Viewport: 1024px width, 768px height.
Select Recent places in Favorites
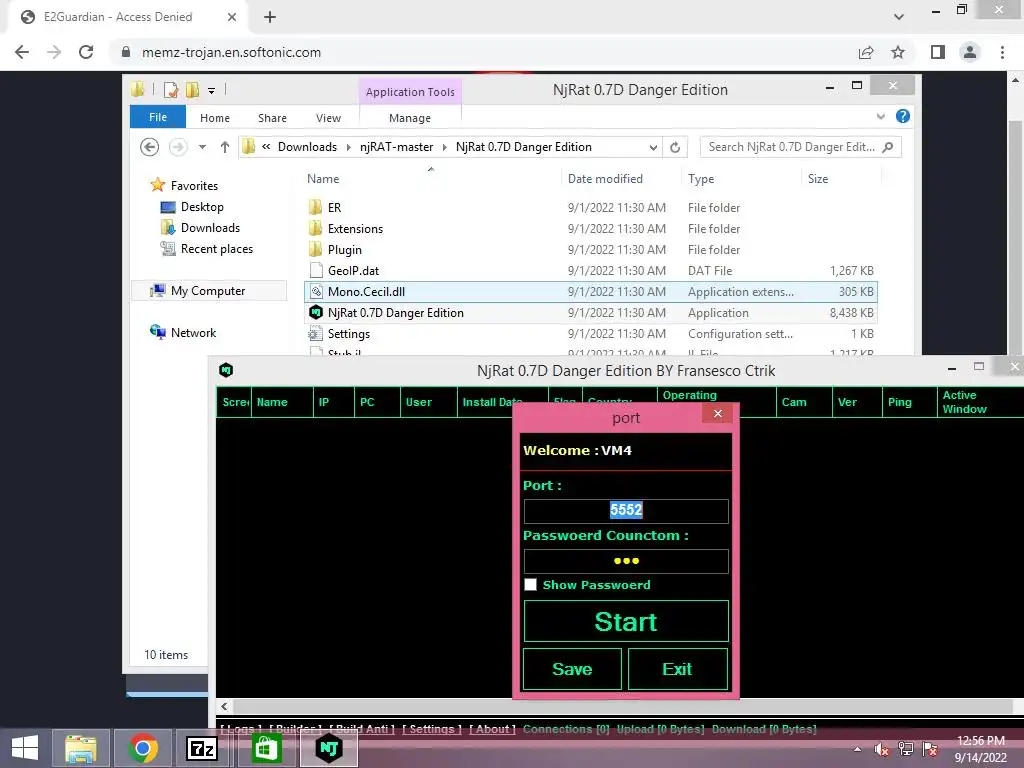coord(217,249)
